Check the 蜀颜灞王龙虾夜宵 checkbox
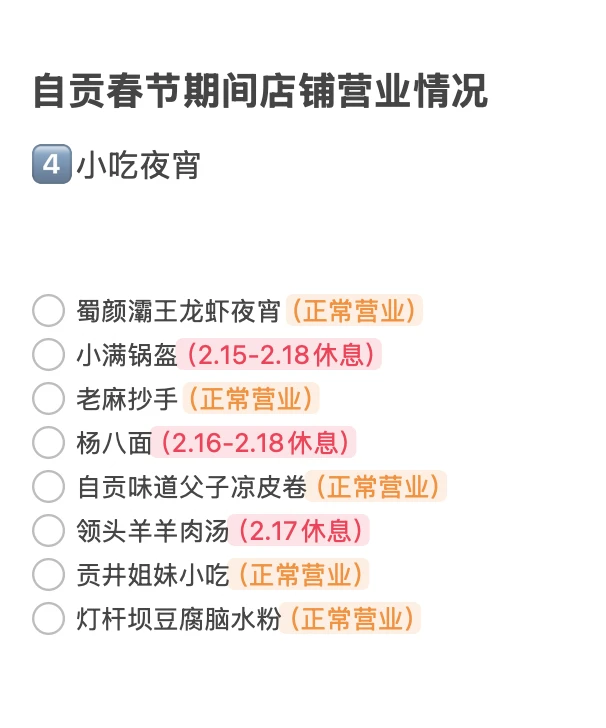The width and height of the screenshot is (606, 728). [48, 310]
